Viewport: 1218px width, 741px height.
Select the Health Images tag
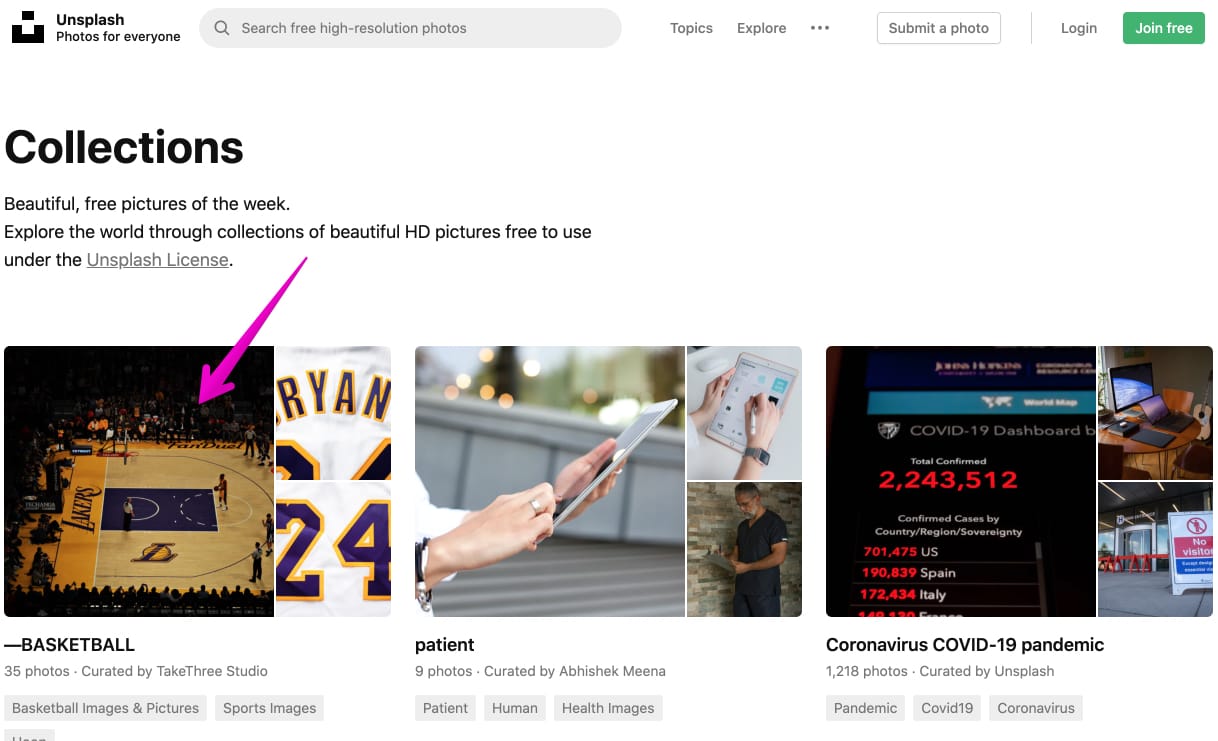(608, 708)
